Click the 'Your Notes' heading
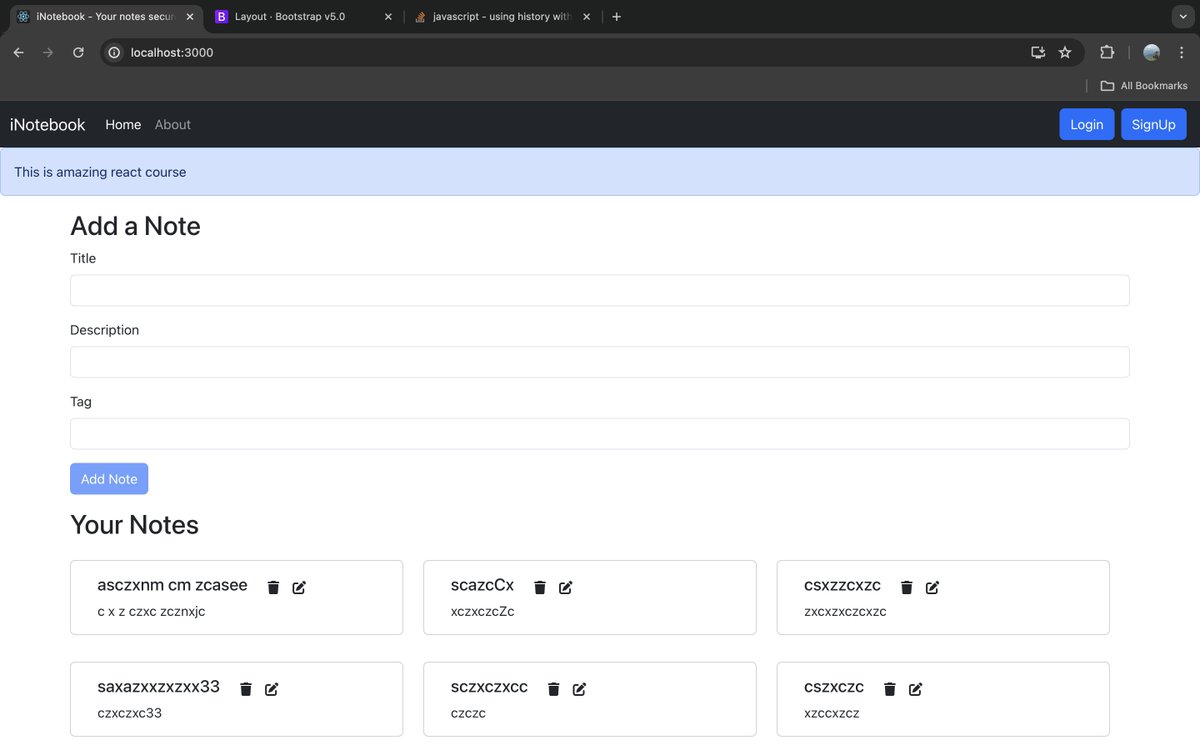This screenshot has height=750, width=1200. pos(135,525)
